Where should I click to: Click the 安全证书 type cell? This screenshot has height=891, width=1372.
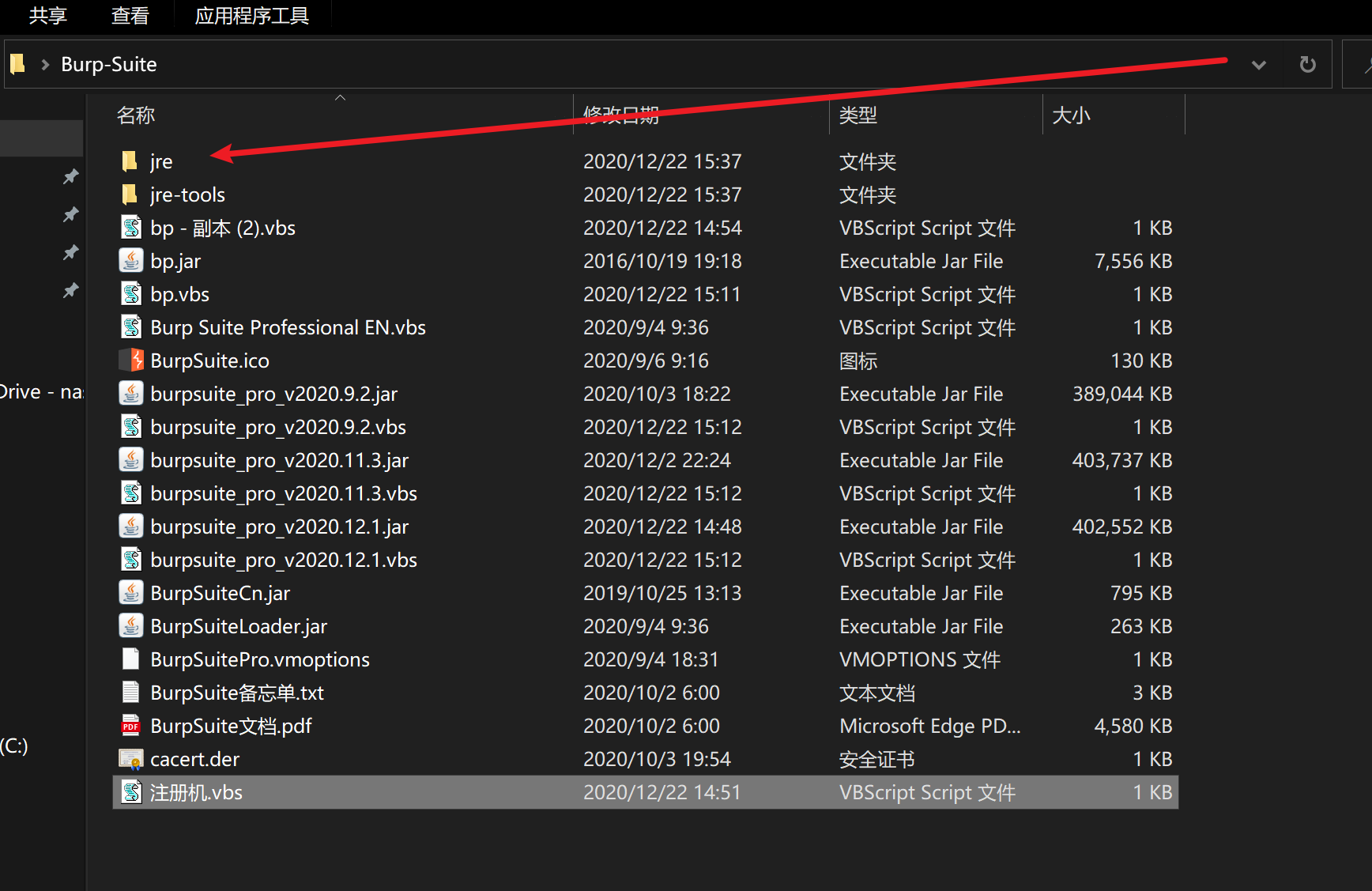877,760
